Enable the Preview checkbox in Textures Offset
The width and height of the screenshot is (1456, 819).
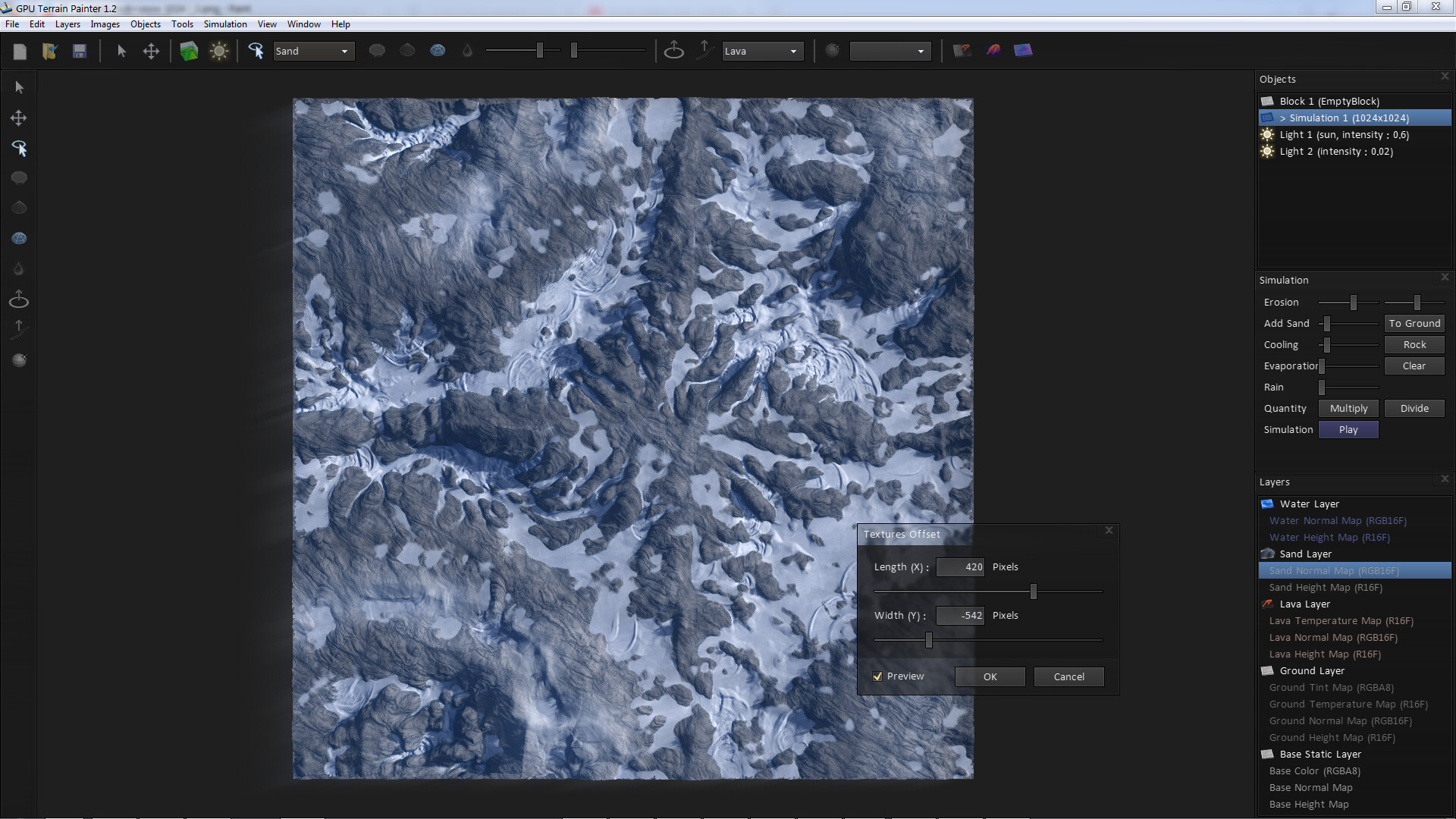(x=878, y=676)
